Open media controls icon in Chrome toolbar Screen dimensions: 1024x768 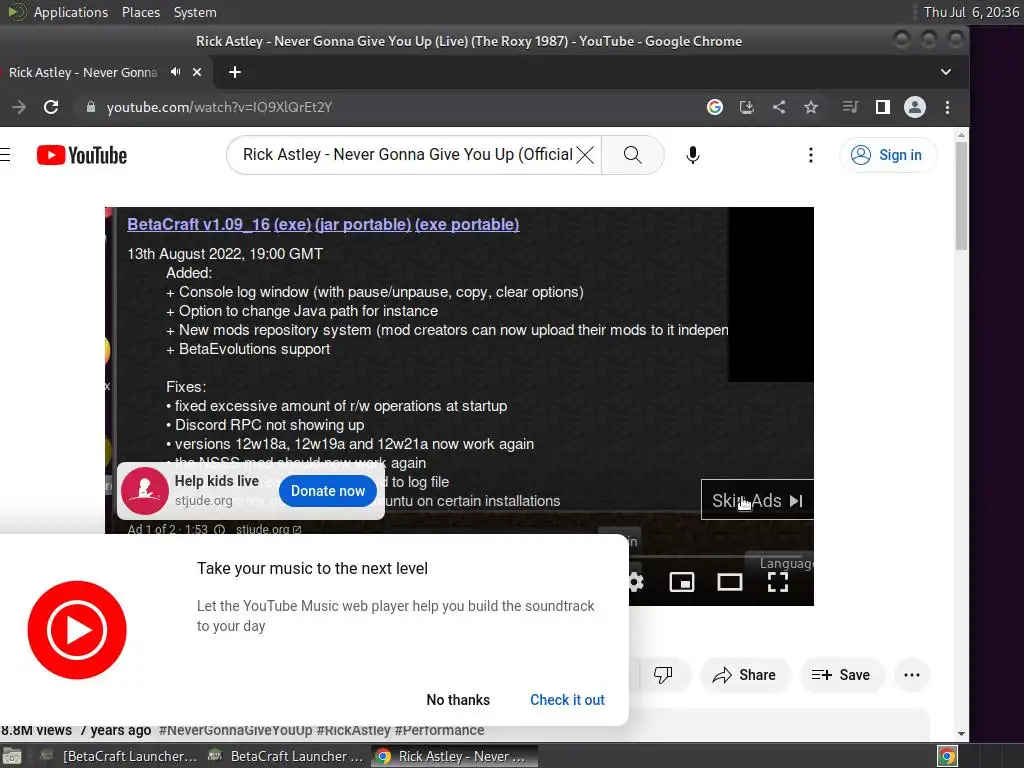tap(850, 107)
